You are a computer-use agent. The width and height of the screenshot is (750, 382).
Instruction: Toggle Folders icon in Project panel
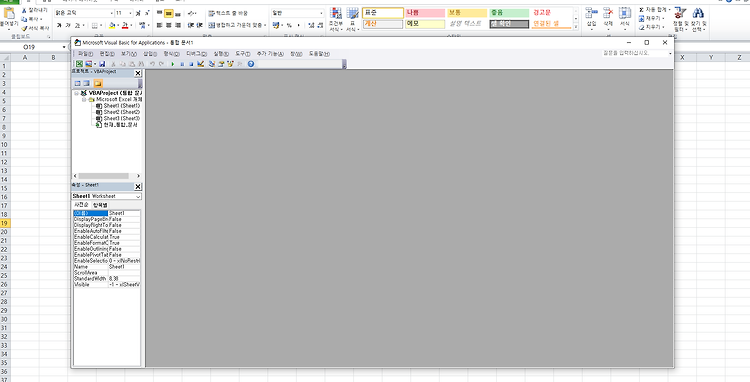pos(98,84)
